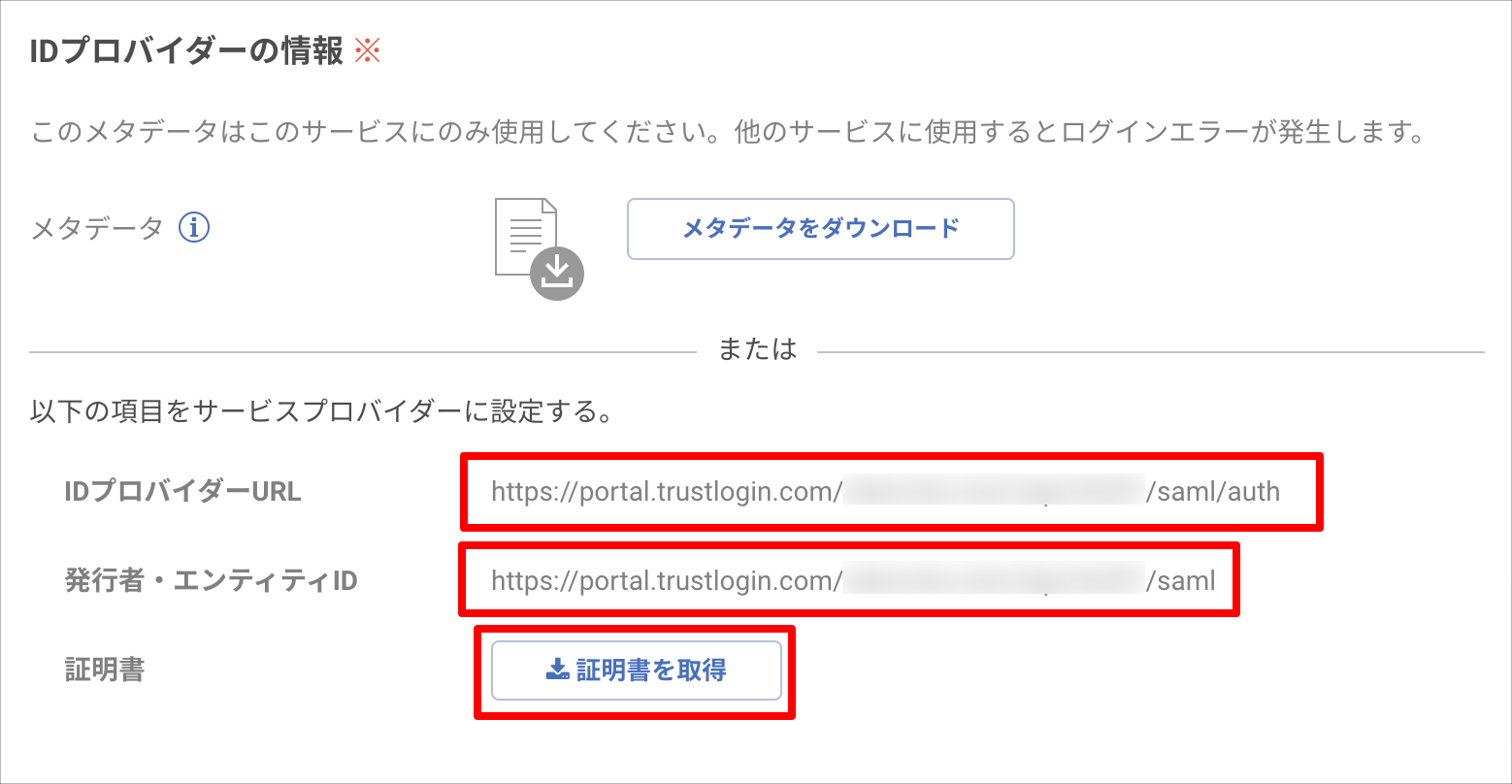The height and width of the screenshot is (784, 1512).
Task: Click the download icon inside 証明書を取得
Action: pyautogui.click(x=557, y=670)
